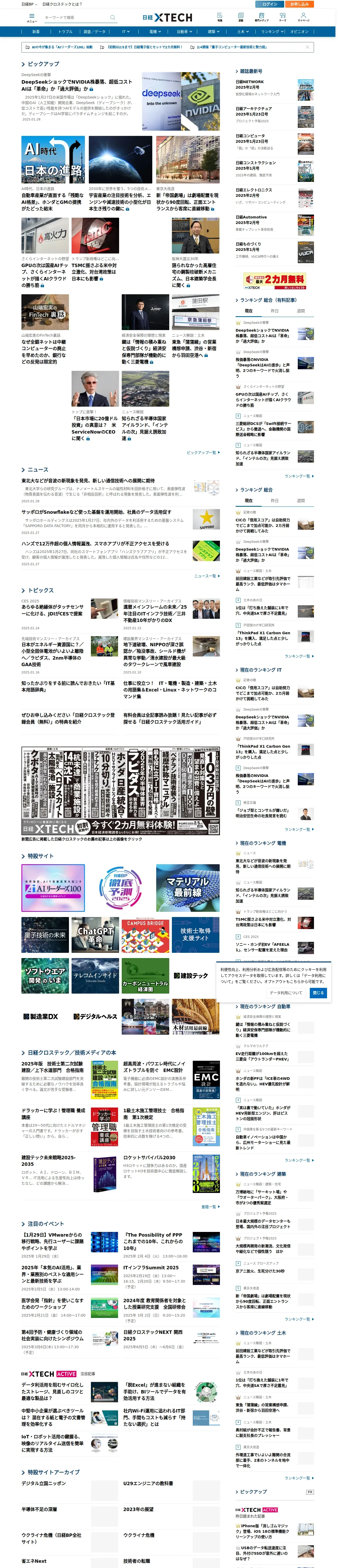Switch 総合（有料記事）ranking to 昨日 tab
This screenshot has width=338, height=1568.
click(275, 311)
